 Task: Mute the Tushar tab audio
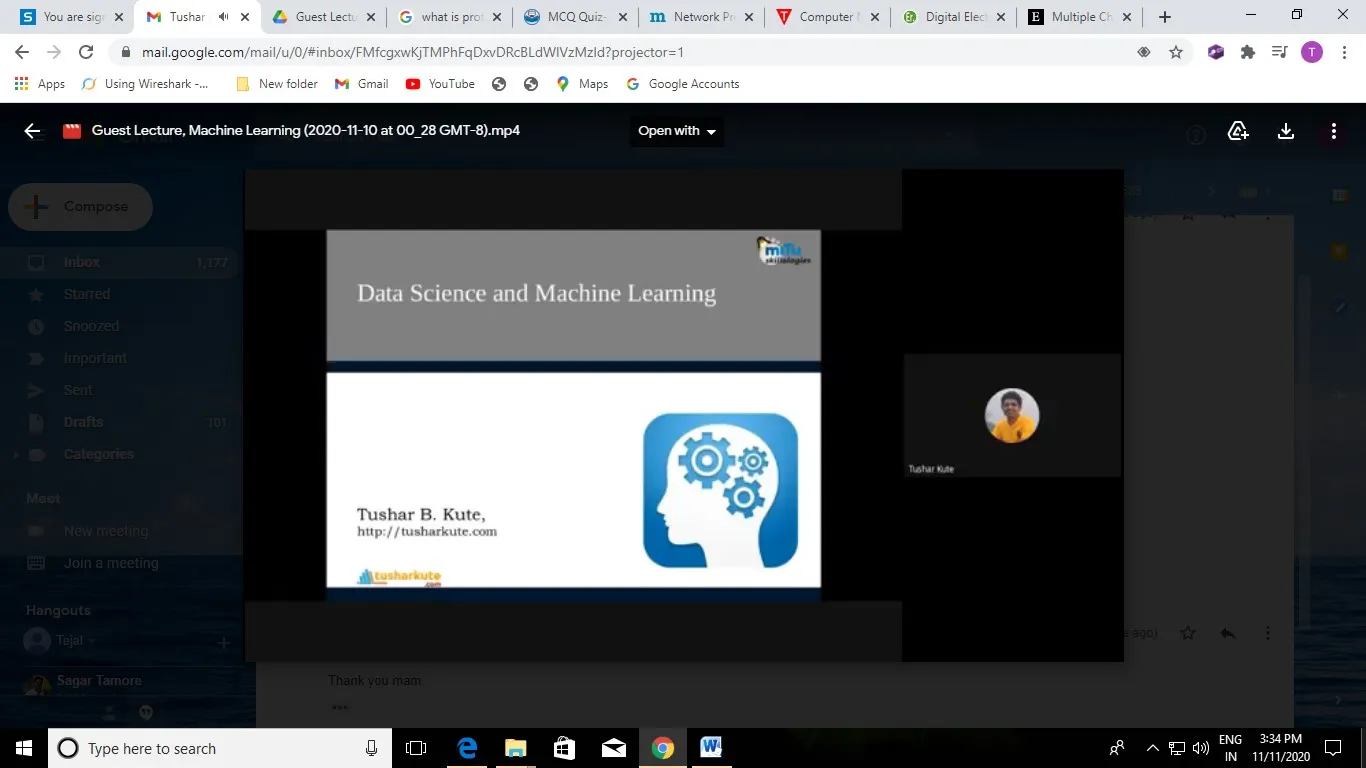point(222,17)
